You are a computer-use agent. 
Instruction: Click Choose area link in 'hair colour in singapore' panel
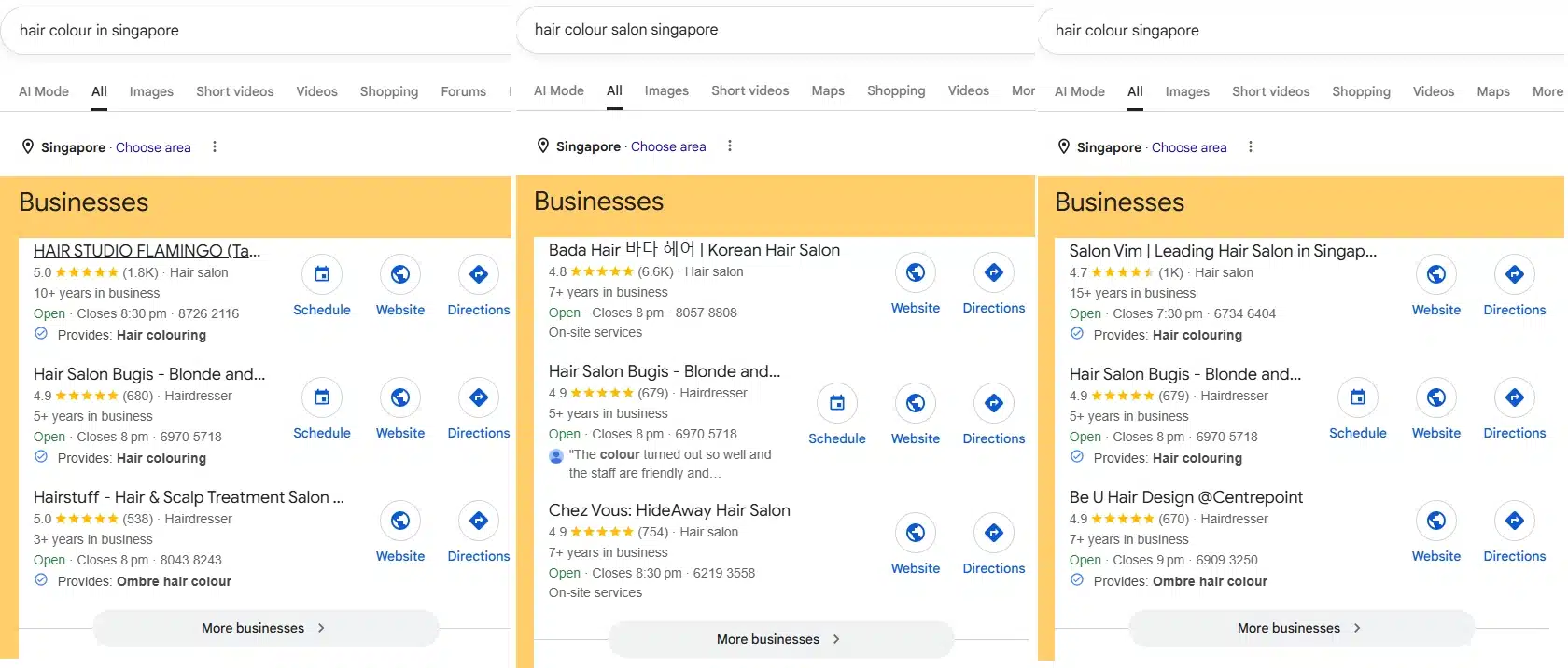point(153,147)
